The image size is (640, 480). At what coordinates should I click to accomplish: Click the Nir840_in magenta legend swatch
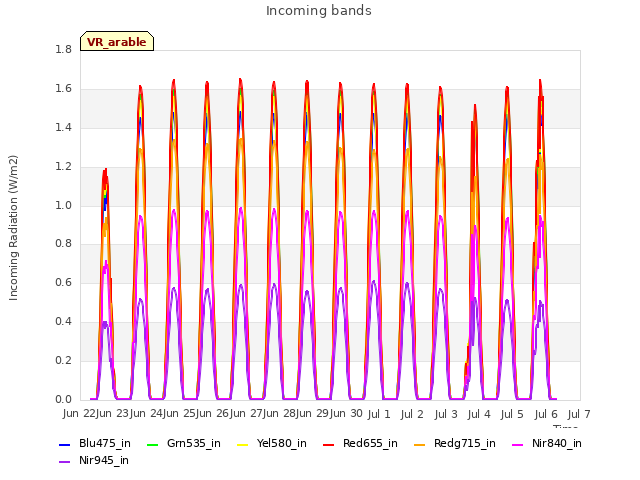click(x=518, y=444)
